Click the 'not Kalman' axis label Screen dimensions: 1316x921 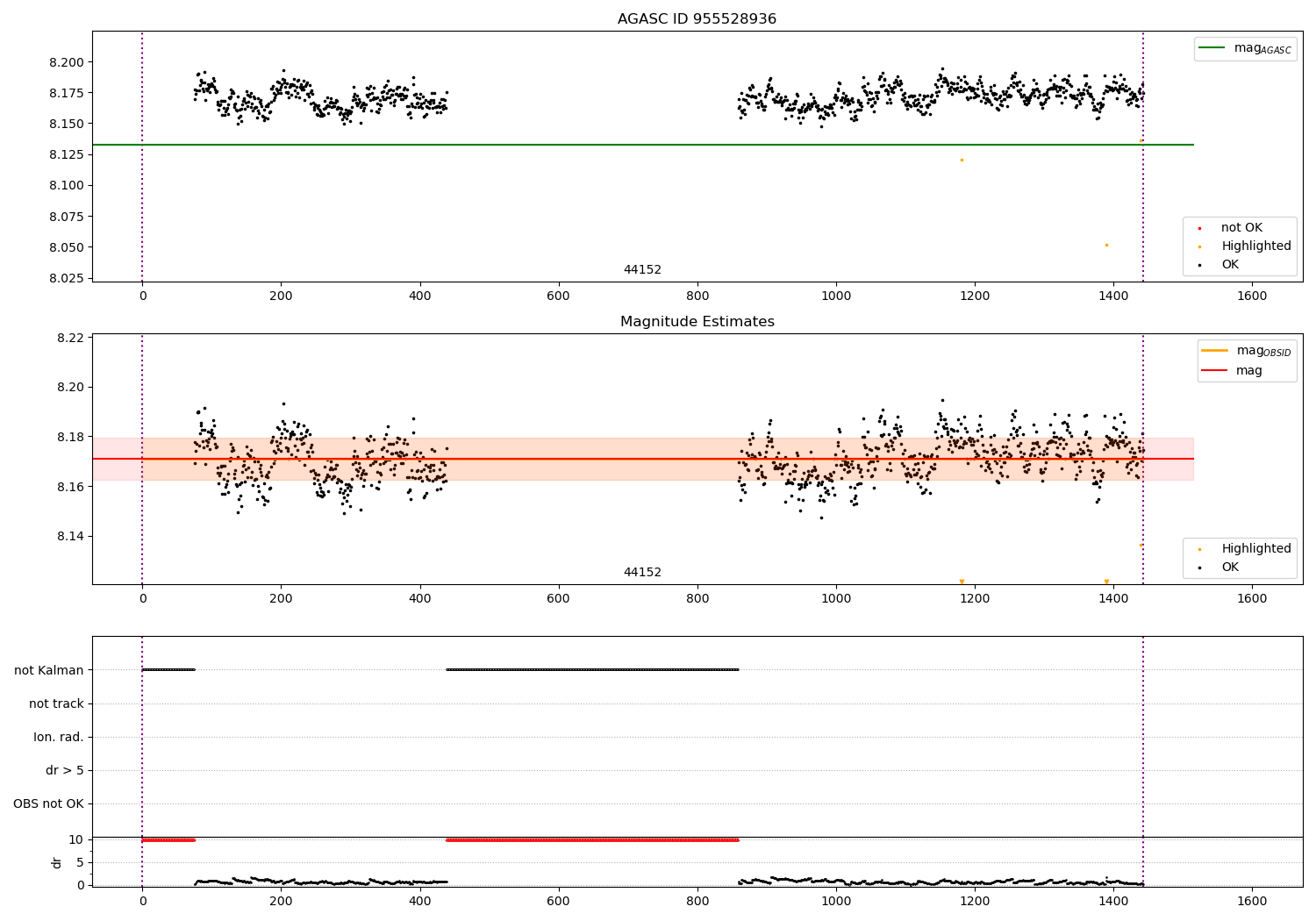click(x=49, y=670)
